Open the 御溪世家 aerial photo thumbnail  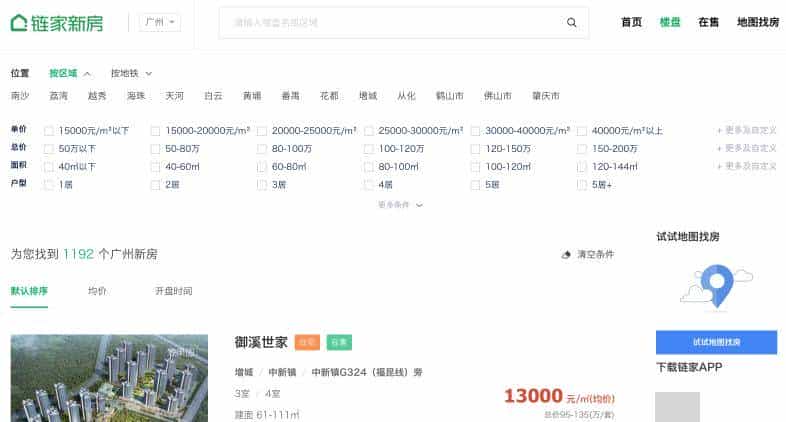pos(109,378)
